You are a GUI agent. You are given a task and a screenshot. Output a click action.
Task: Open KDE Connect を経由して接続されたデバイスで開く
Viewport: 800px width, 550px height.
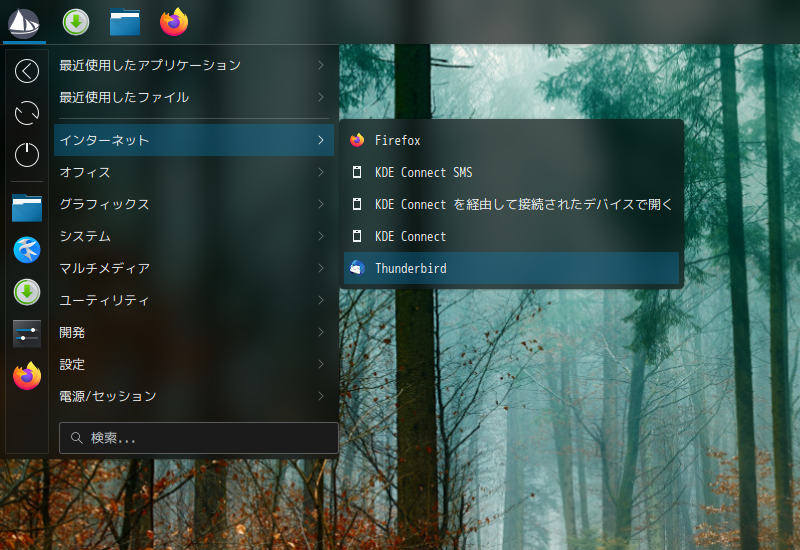511,204
